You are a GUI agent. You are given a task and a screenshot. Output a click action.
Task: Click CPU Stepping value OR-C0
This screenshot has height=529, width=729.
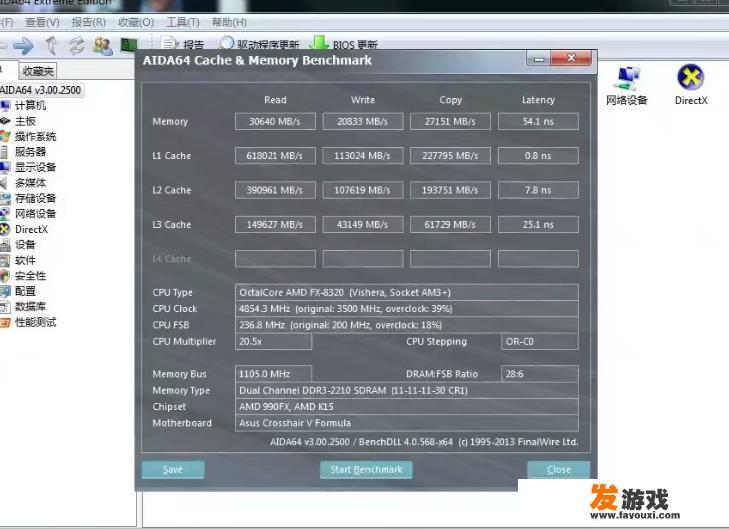(x=540, y=341)
